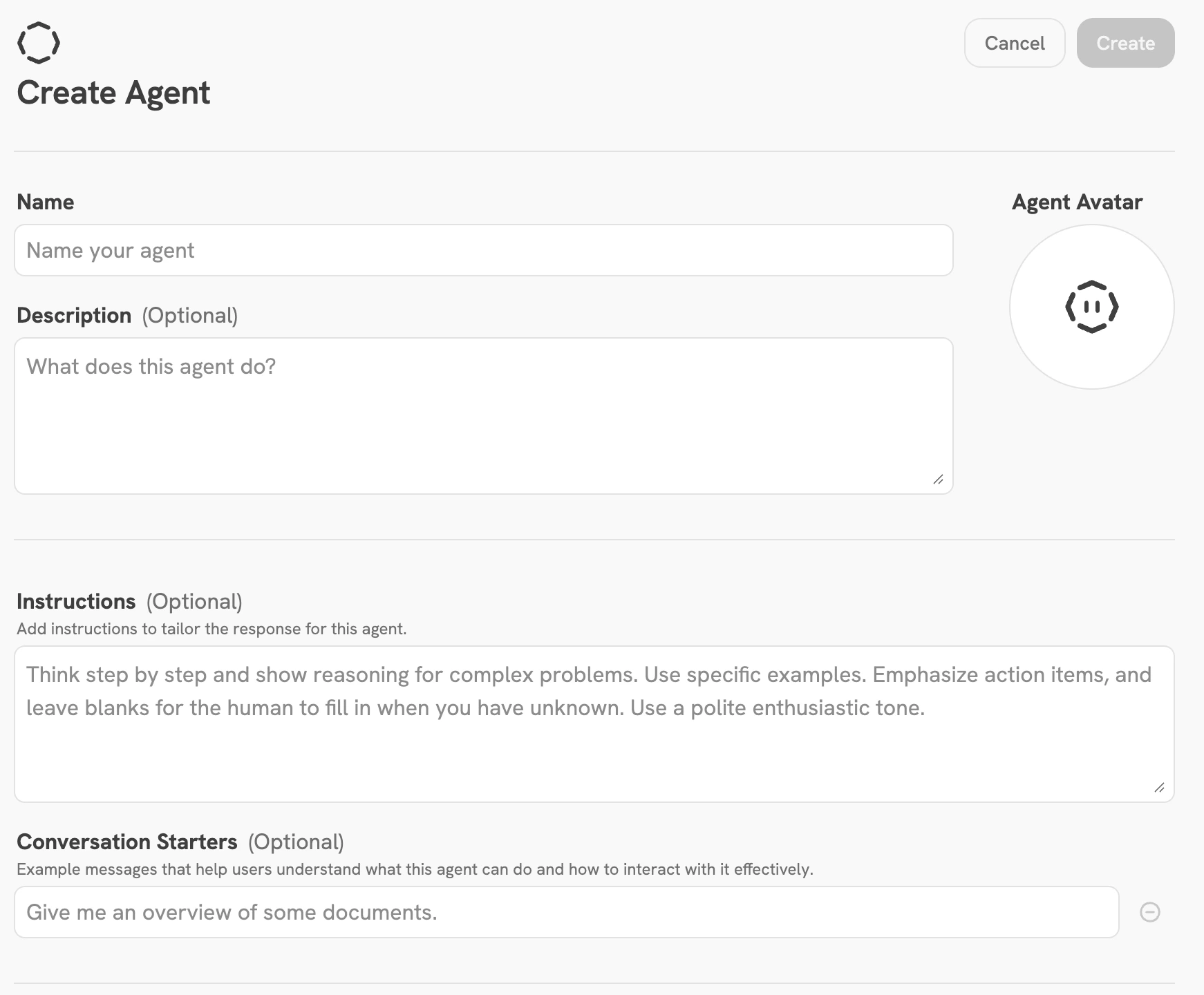Screen dimensions: 1204x995
Task: Click the 'Conversation Starters (Optional)' heading
Action: click(x=181, y=842)
